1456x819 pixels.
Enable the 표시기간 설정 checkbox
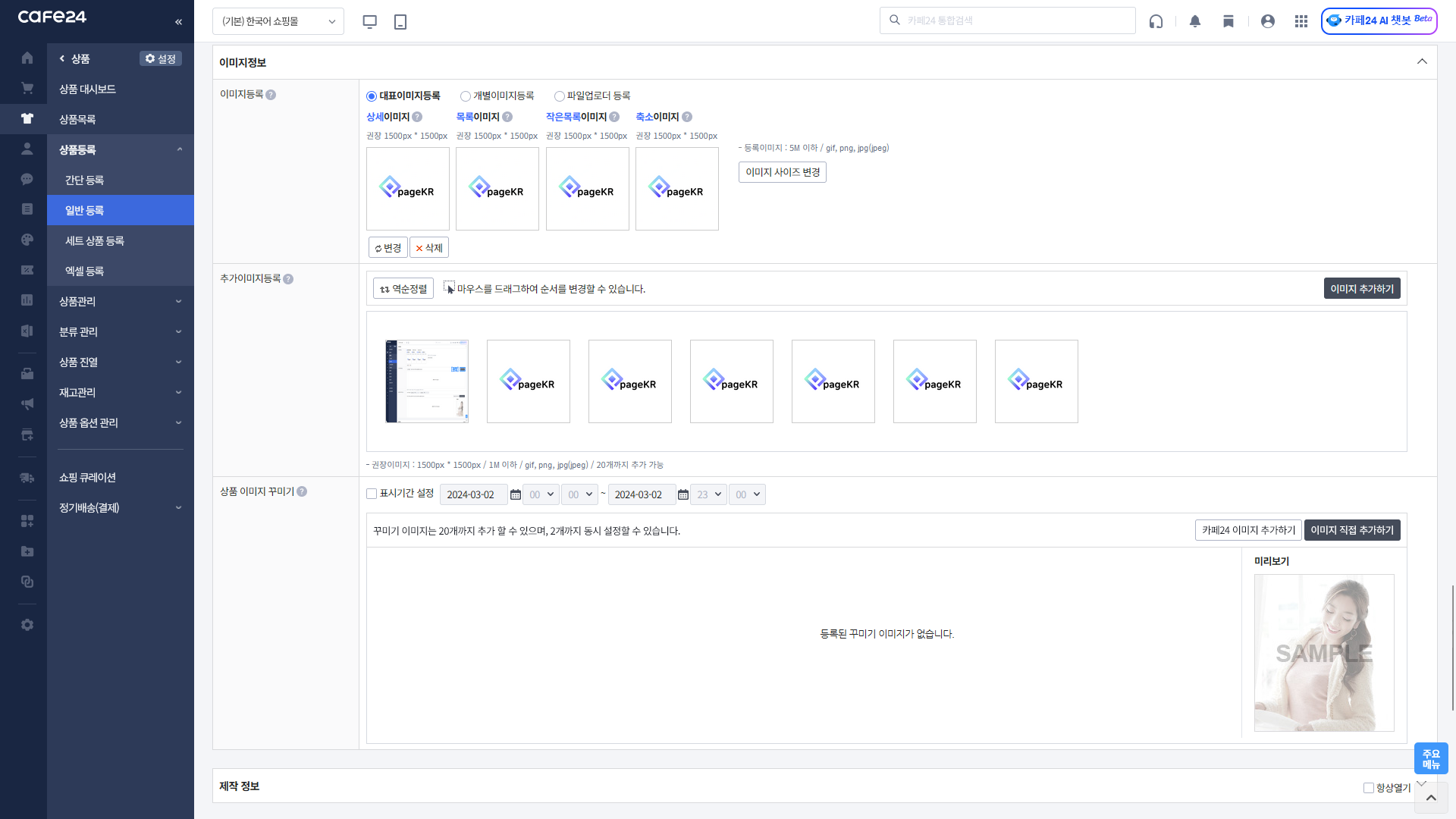[x=372, y=494]
